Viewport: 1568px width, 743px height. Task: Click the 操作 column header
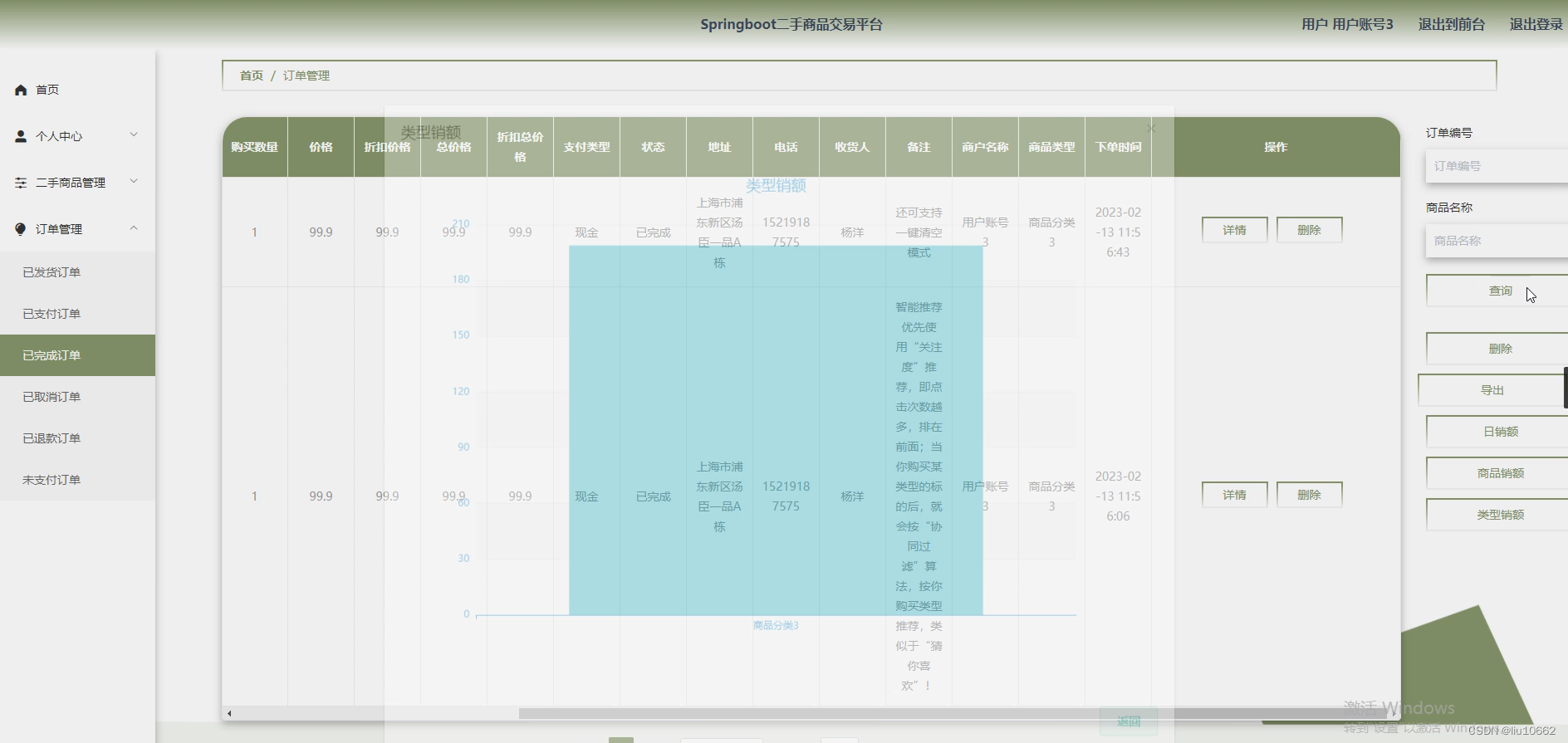[x=1276, y=147]
